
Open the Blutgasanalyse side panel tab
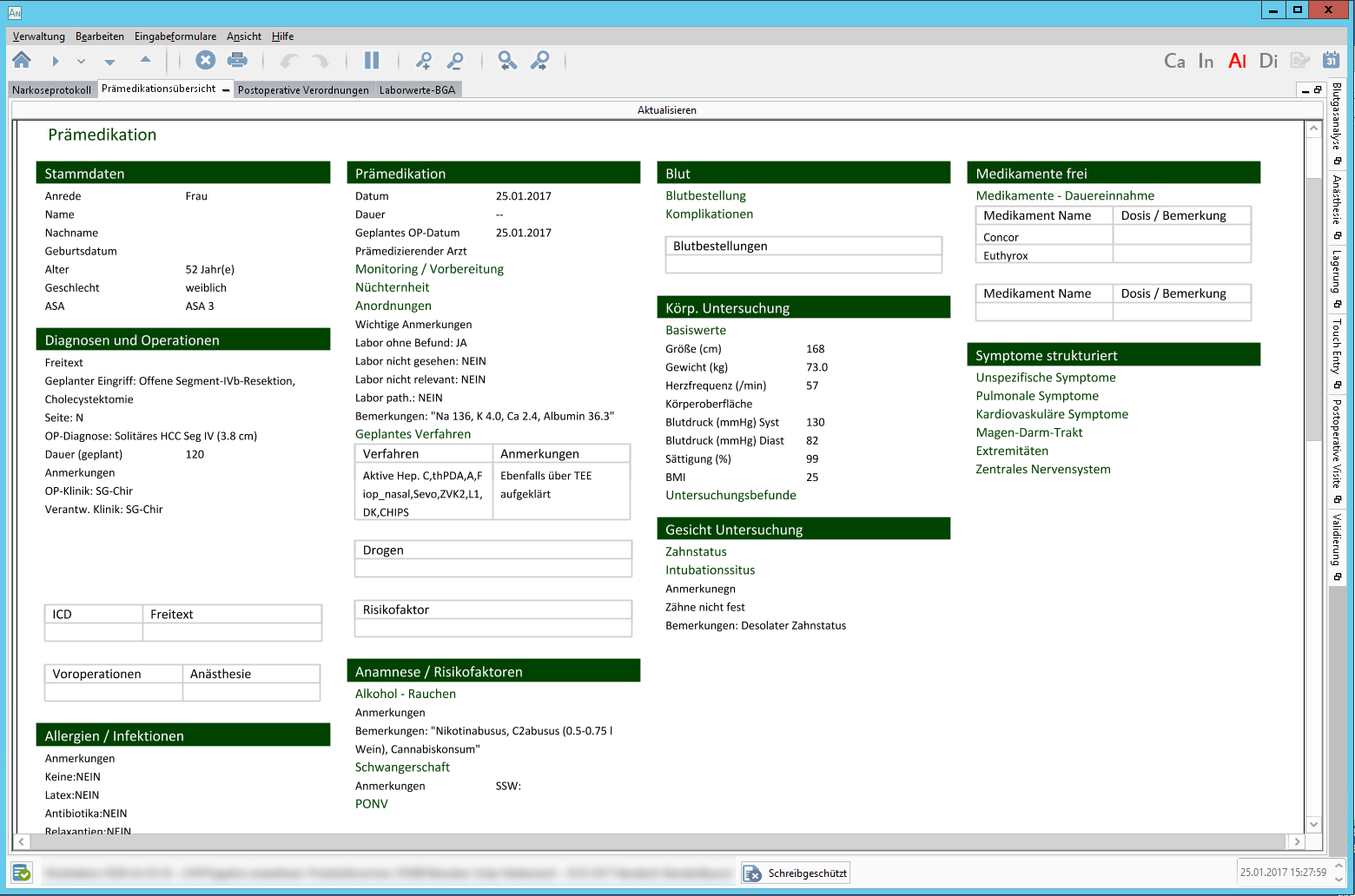1337,117
